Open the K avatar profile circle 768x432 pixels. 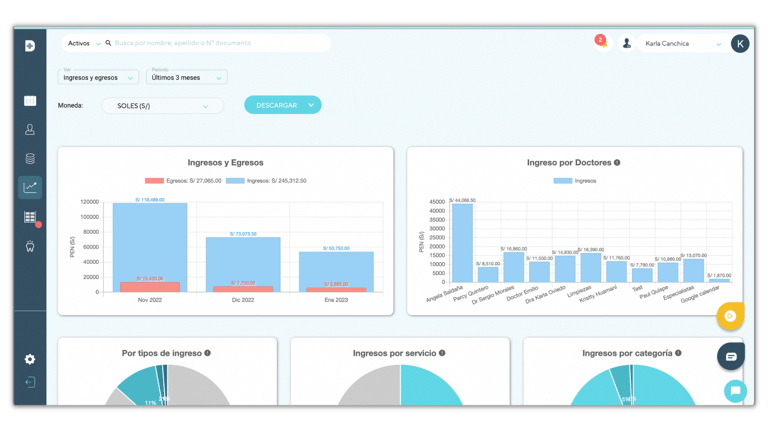point(740,44)
